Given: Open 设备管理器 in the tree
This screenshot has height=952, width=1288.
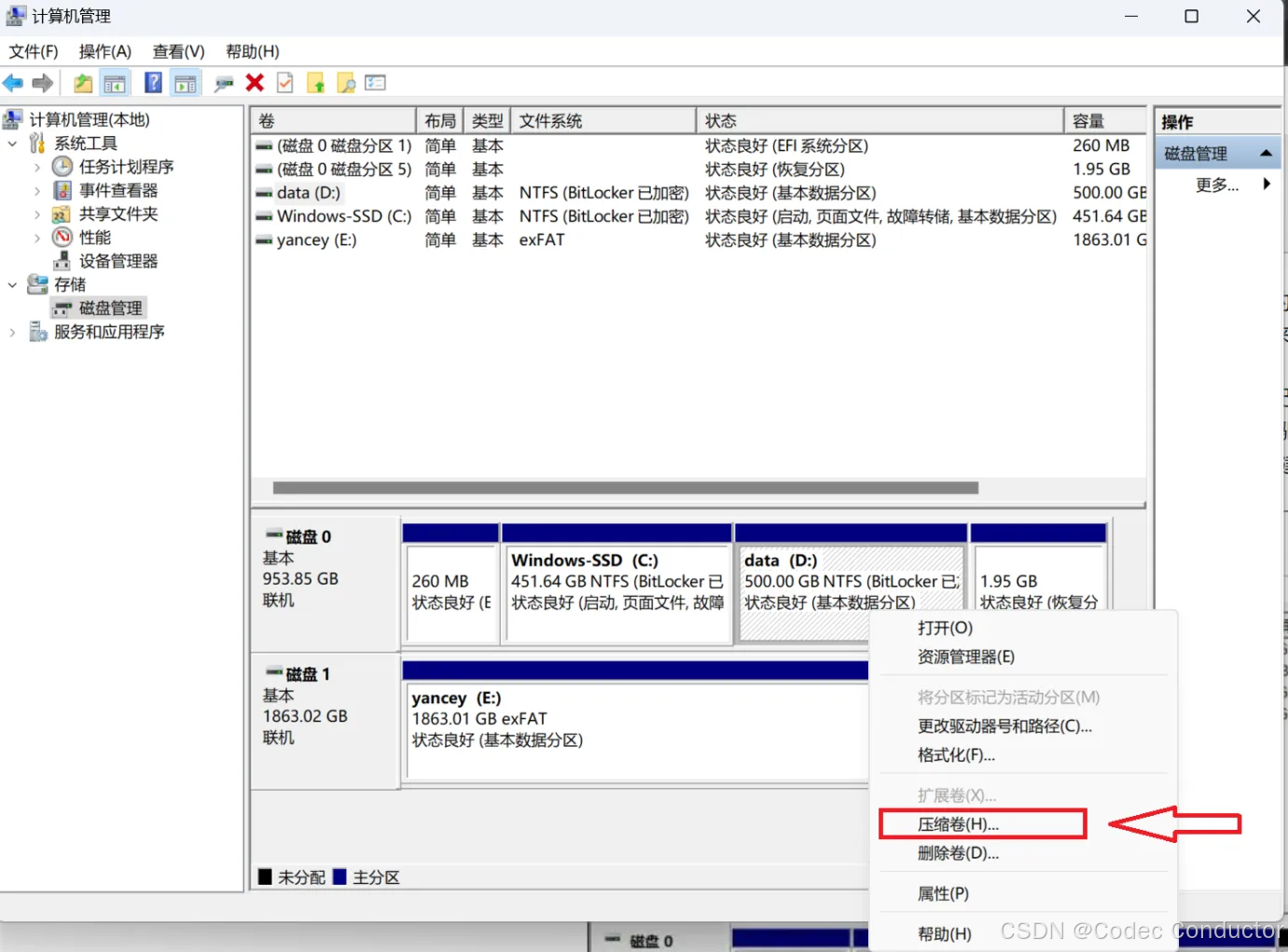Looking at the screenshot, I should click(x=118, y=261).
